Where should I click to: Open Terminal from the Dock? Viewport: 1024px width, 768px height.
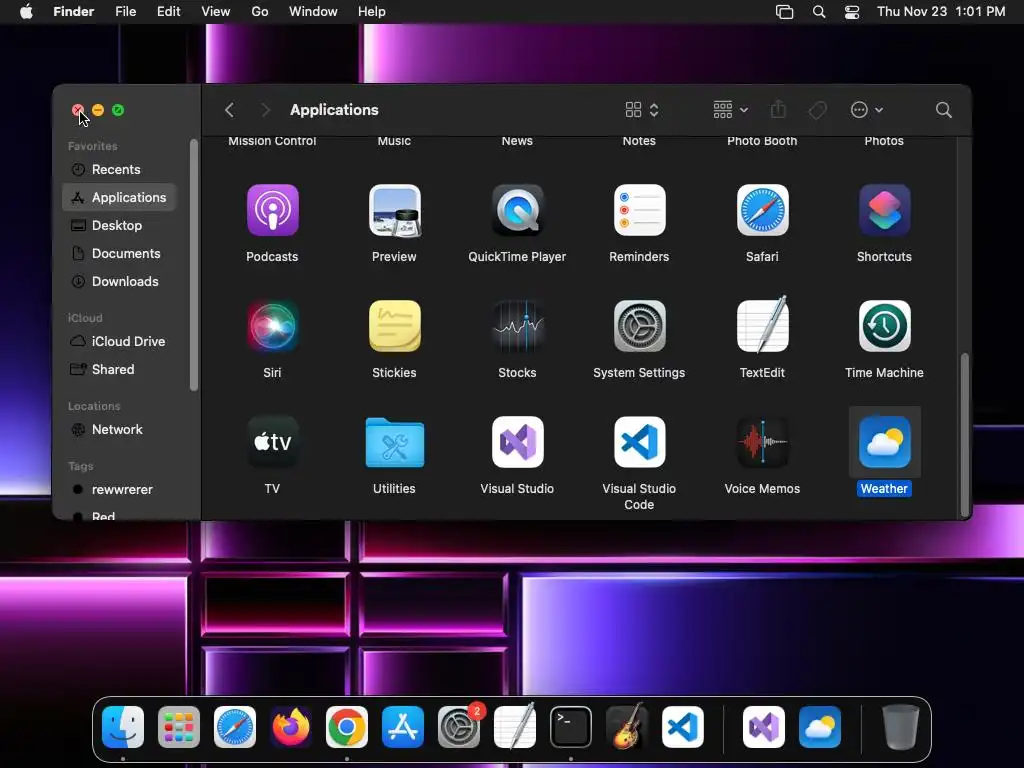[571, 727]
